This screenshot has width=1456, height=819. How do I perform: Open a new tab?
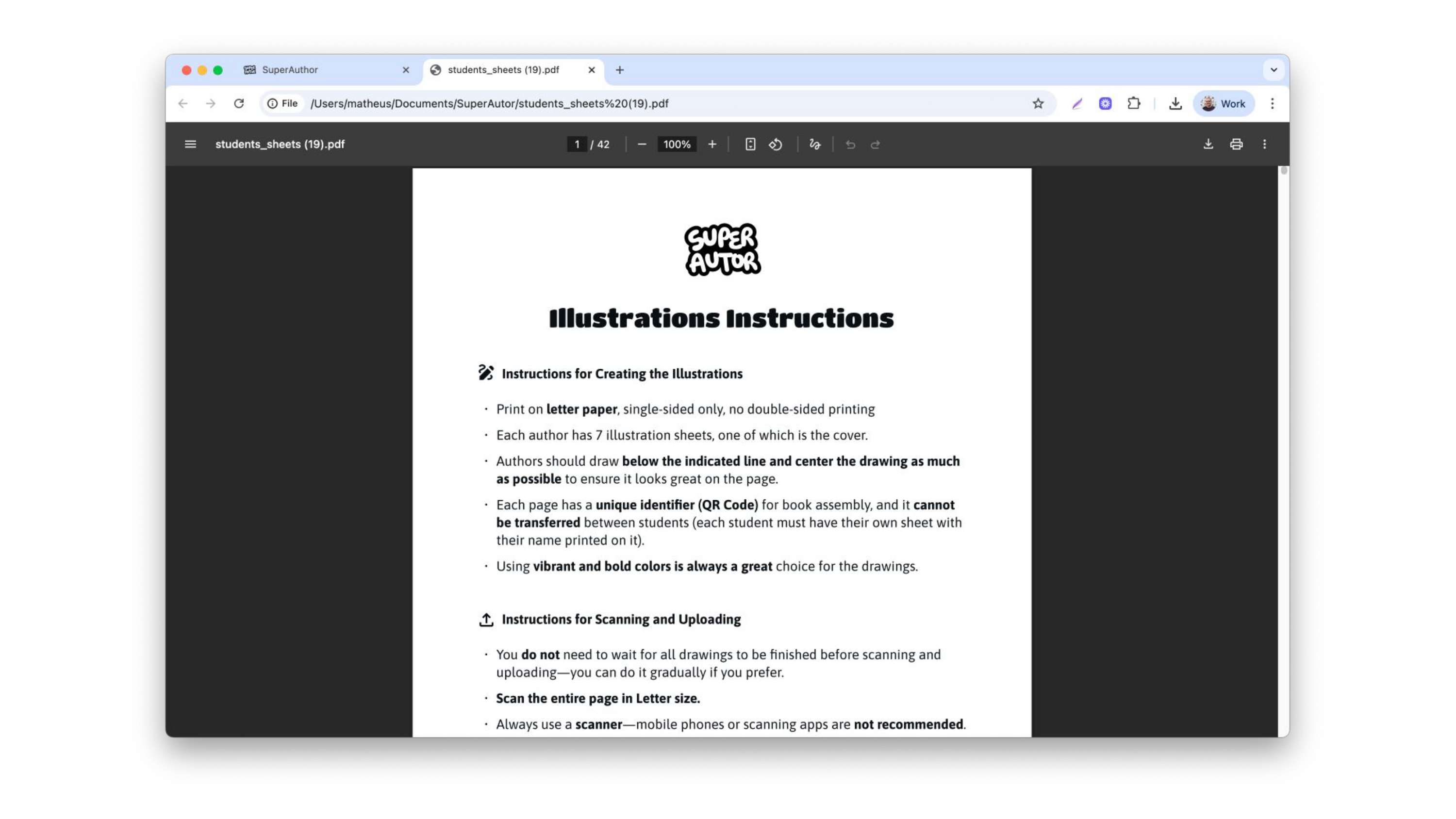click(619, 70)
